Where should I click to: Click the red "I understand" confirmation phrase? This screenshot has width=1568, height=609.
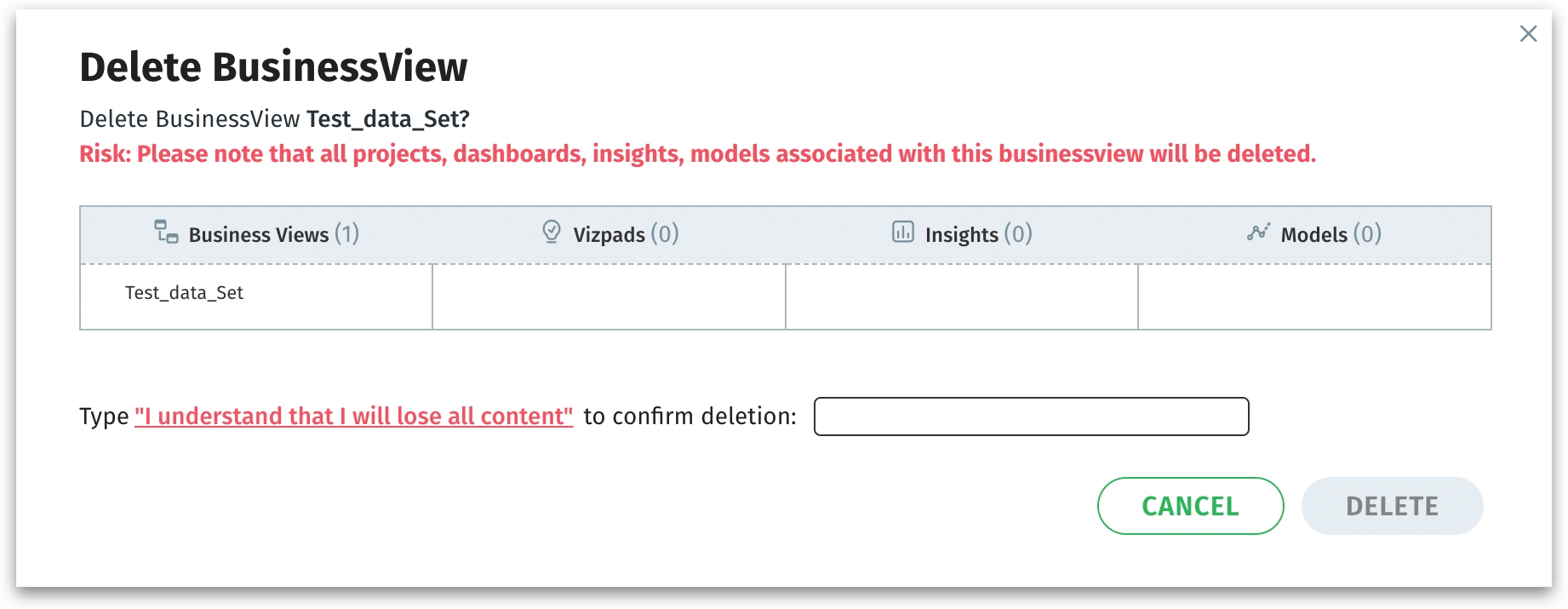click(x=353, y=417)
